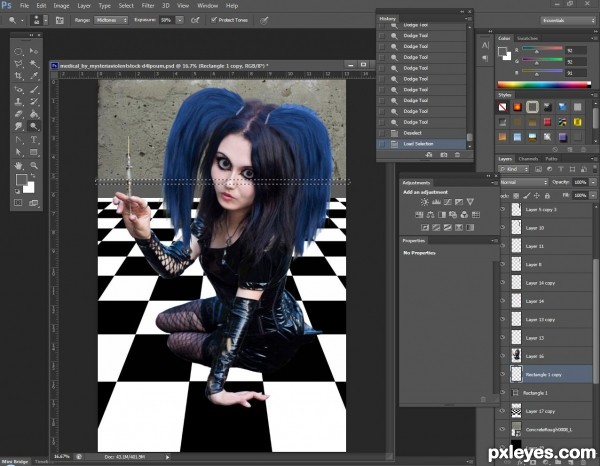This screenshot has width=600, height=466.
Task: Swap foreground and background colors
Action: click(x=33, y=176)
